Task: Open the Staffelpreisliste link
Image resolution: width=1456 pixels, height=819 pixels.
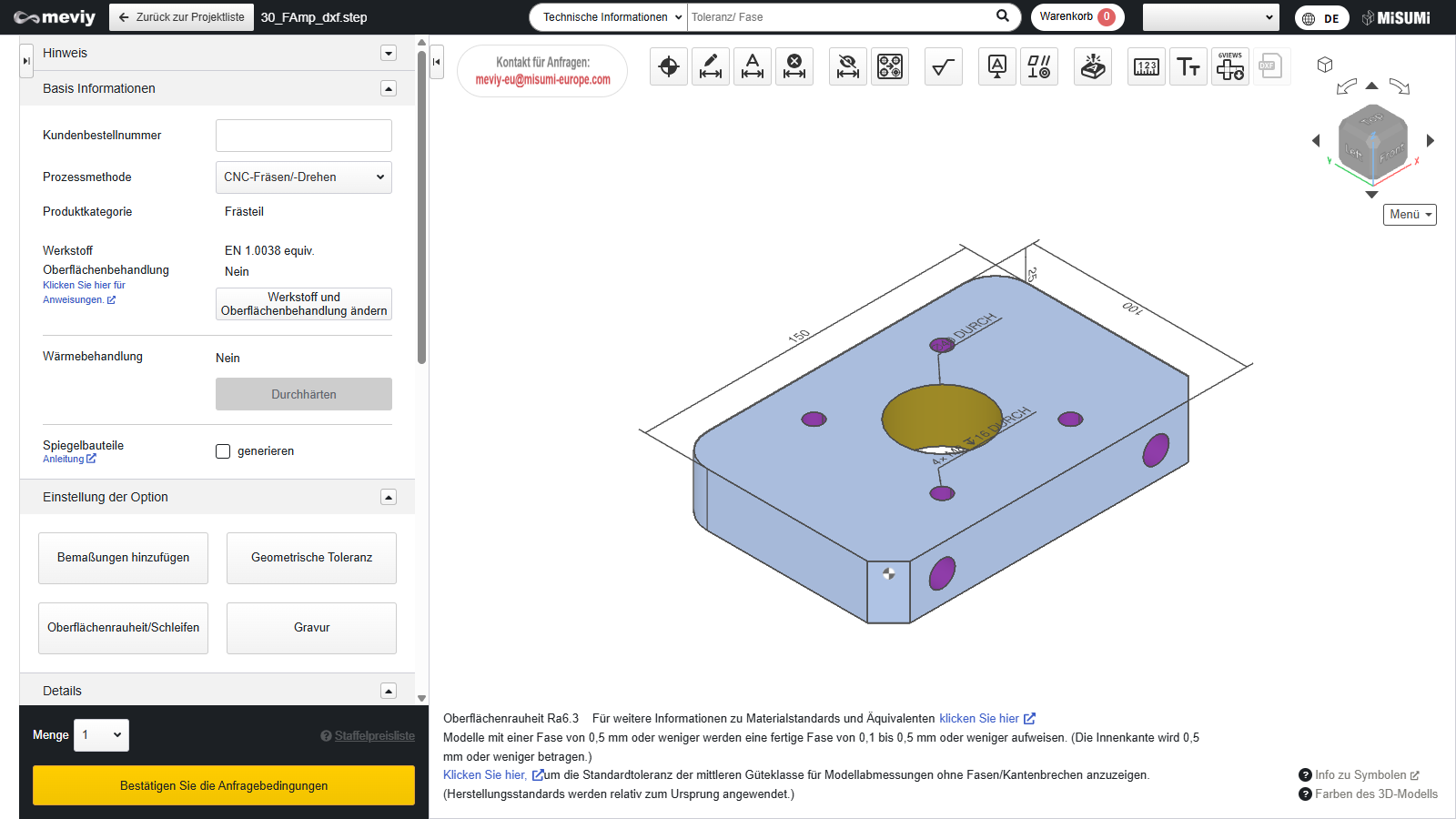Action: [374, 736]
